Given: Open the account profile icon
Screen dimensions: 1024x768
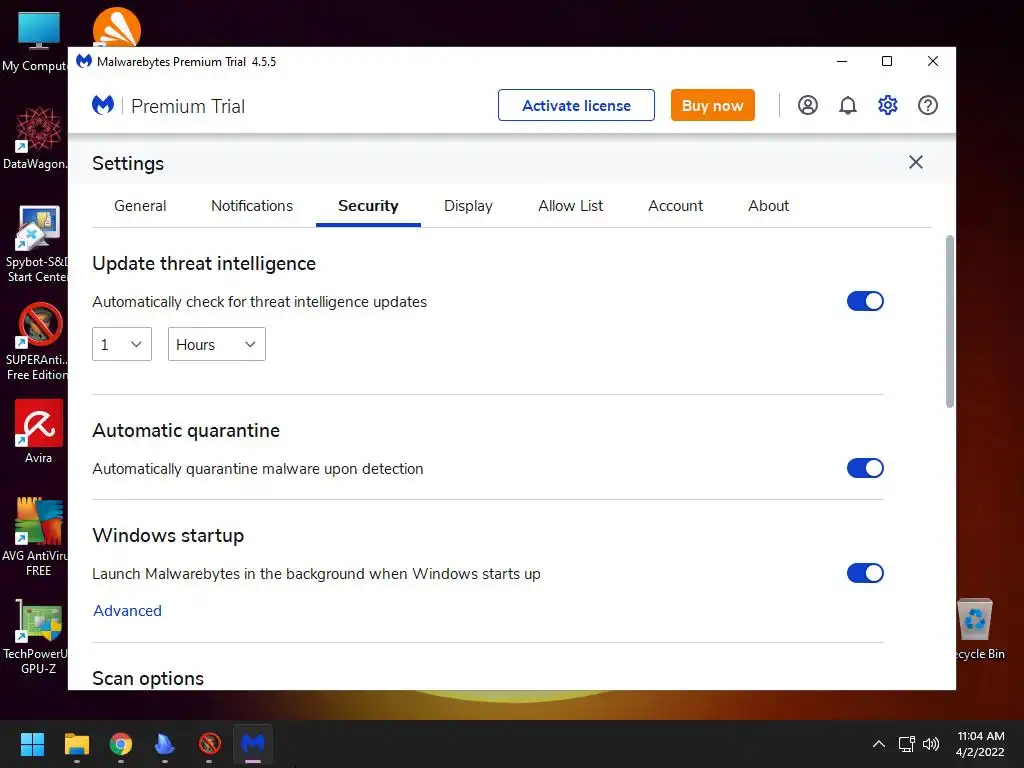Looking at the screenshot, I should 807,105.
